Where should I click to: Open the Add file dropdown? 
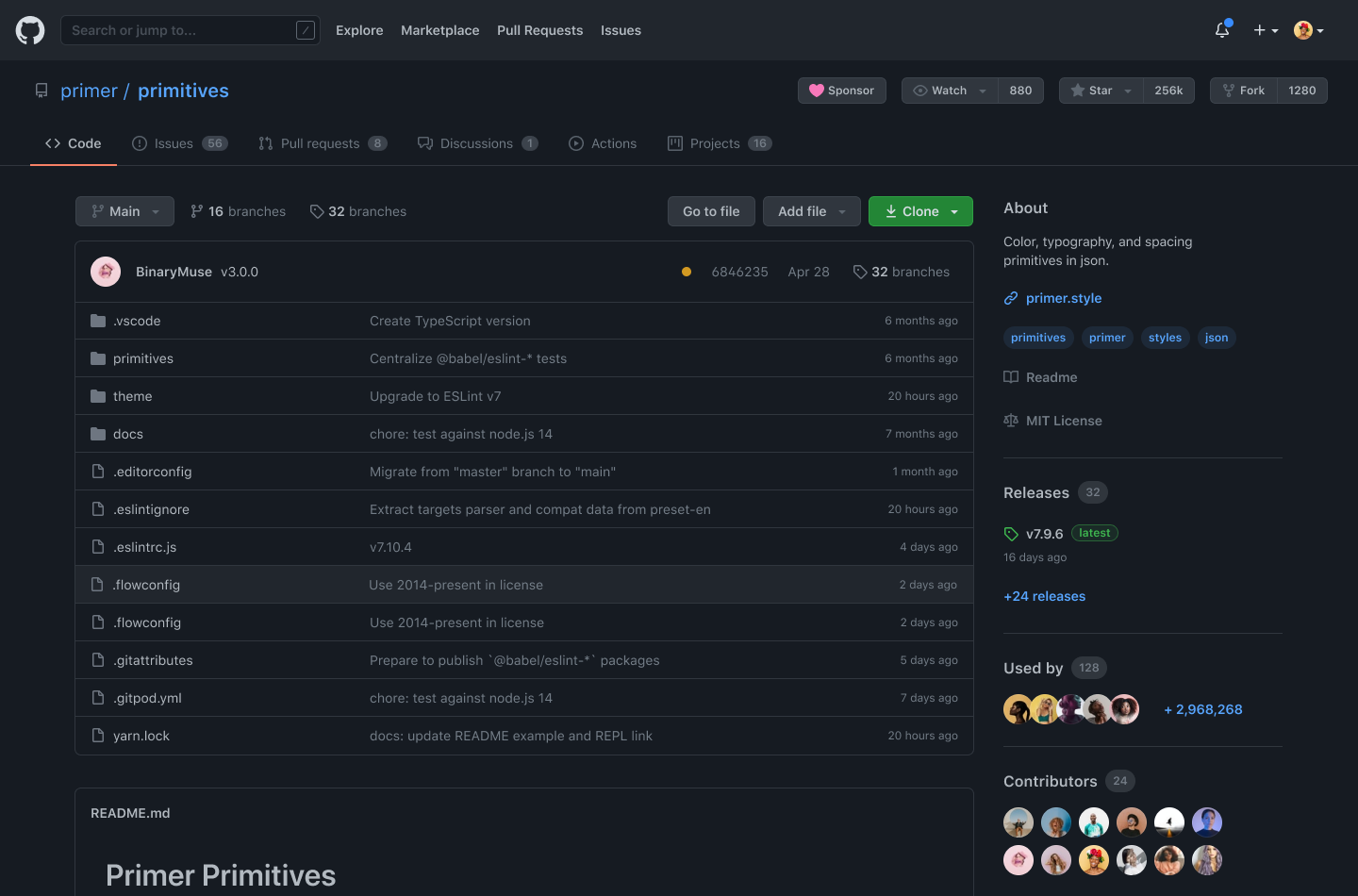[812, 211]
